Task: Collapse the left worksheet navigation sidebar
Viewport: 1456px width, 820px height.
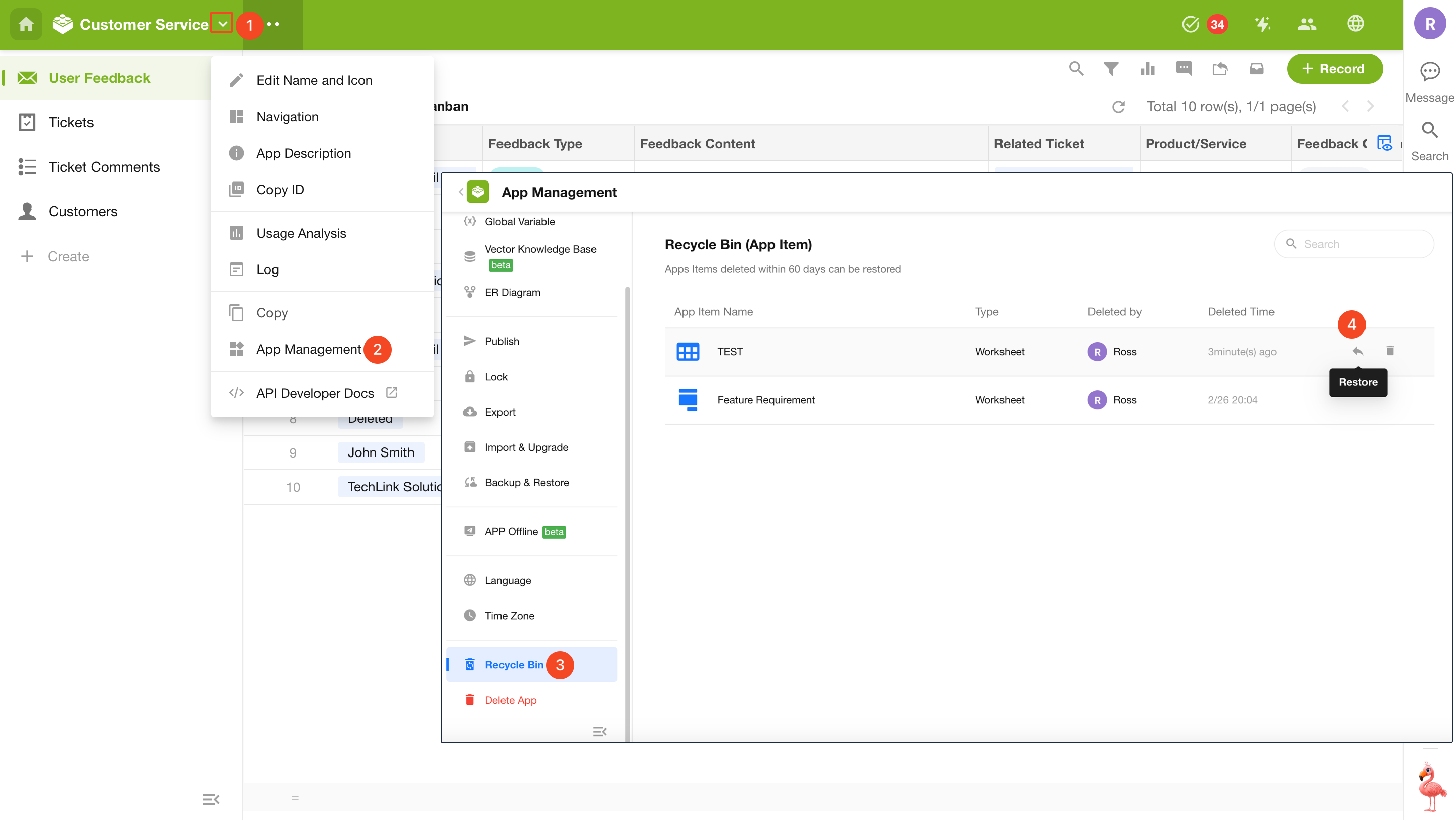Action: [x=210, y=799]
